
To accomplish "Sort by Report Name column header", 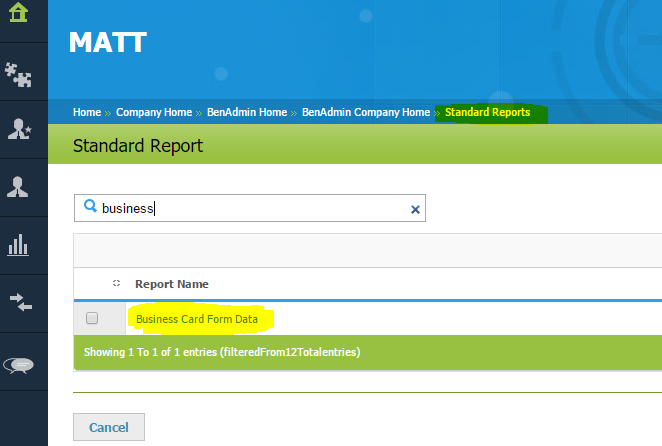I will [x=171, y=284].
